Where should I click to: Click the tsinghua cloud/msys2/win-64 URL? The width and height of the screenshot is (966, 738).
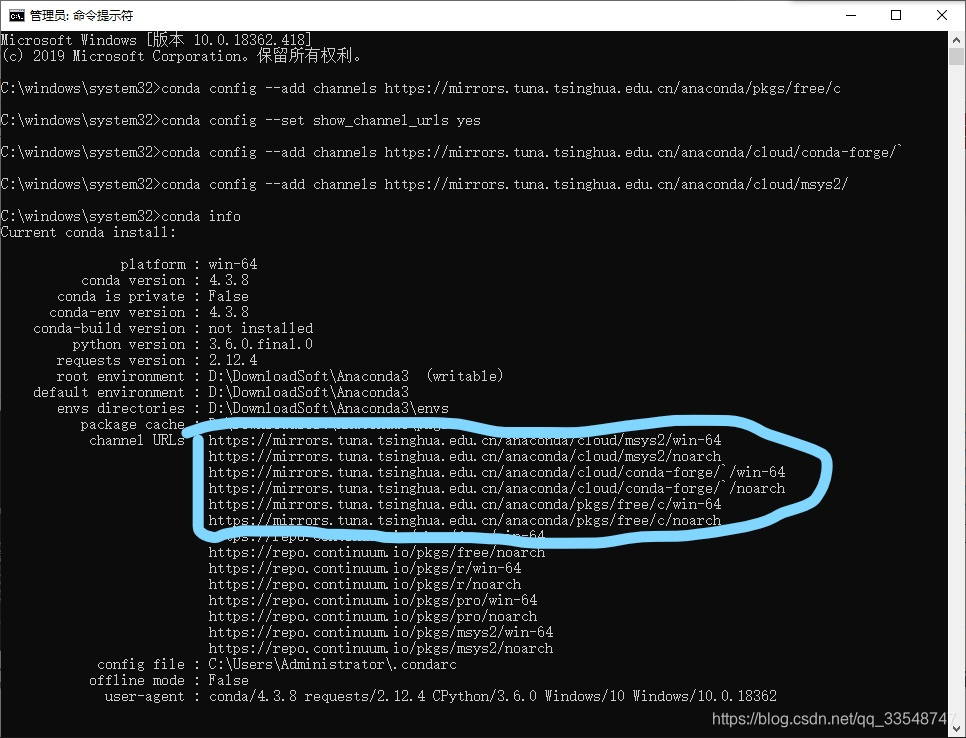pyautogui.click(x=465, y=440)
